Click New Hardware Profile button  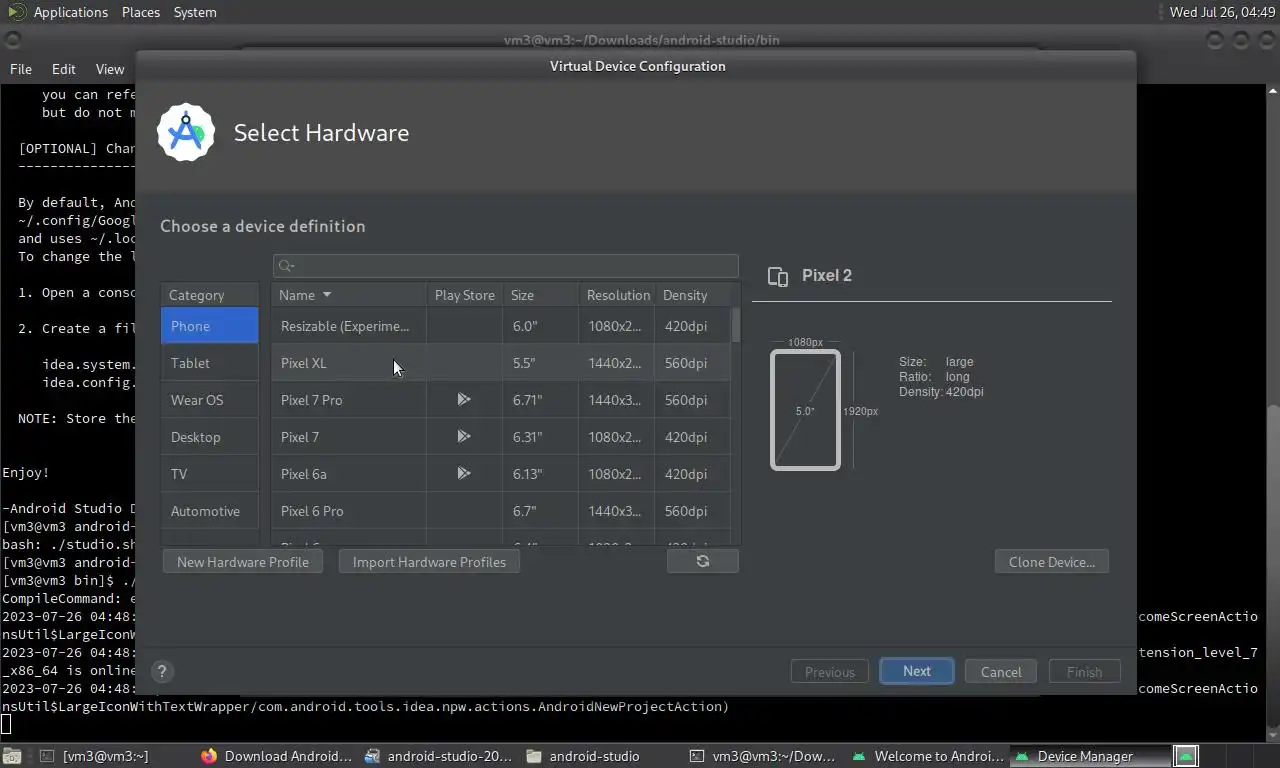(243, 561)
